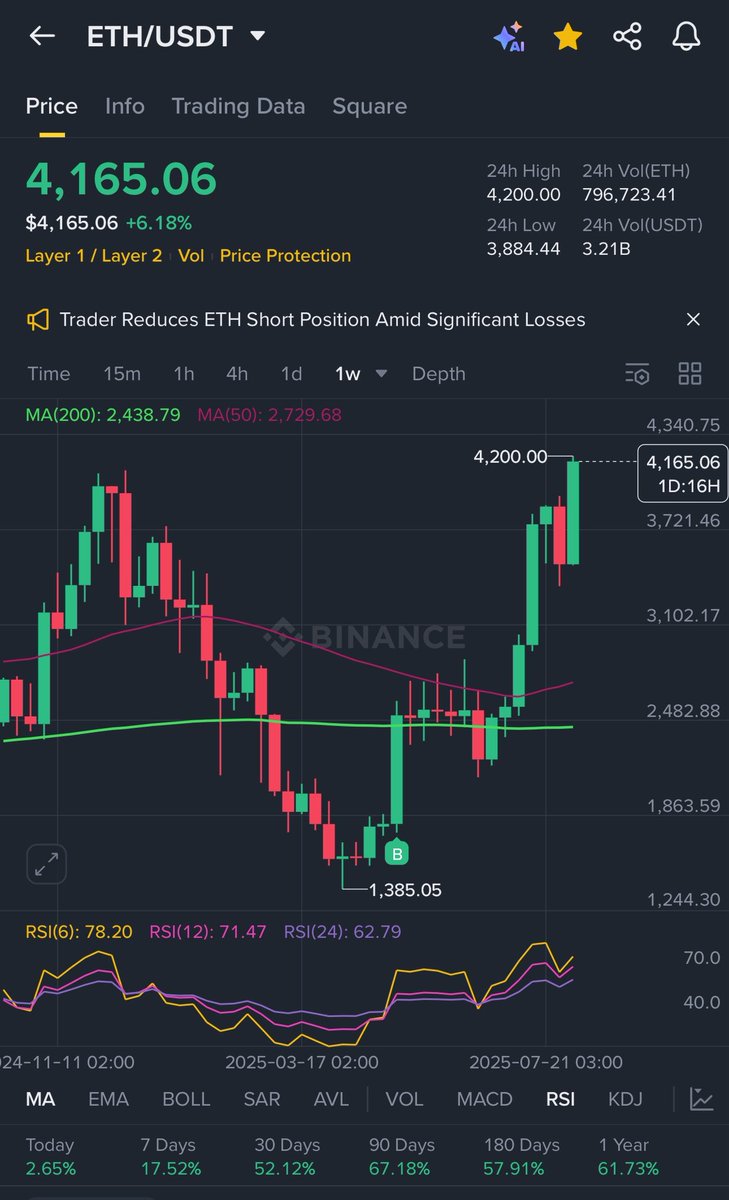Switch to the Depth chart view

tap(439, 374)
